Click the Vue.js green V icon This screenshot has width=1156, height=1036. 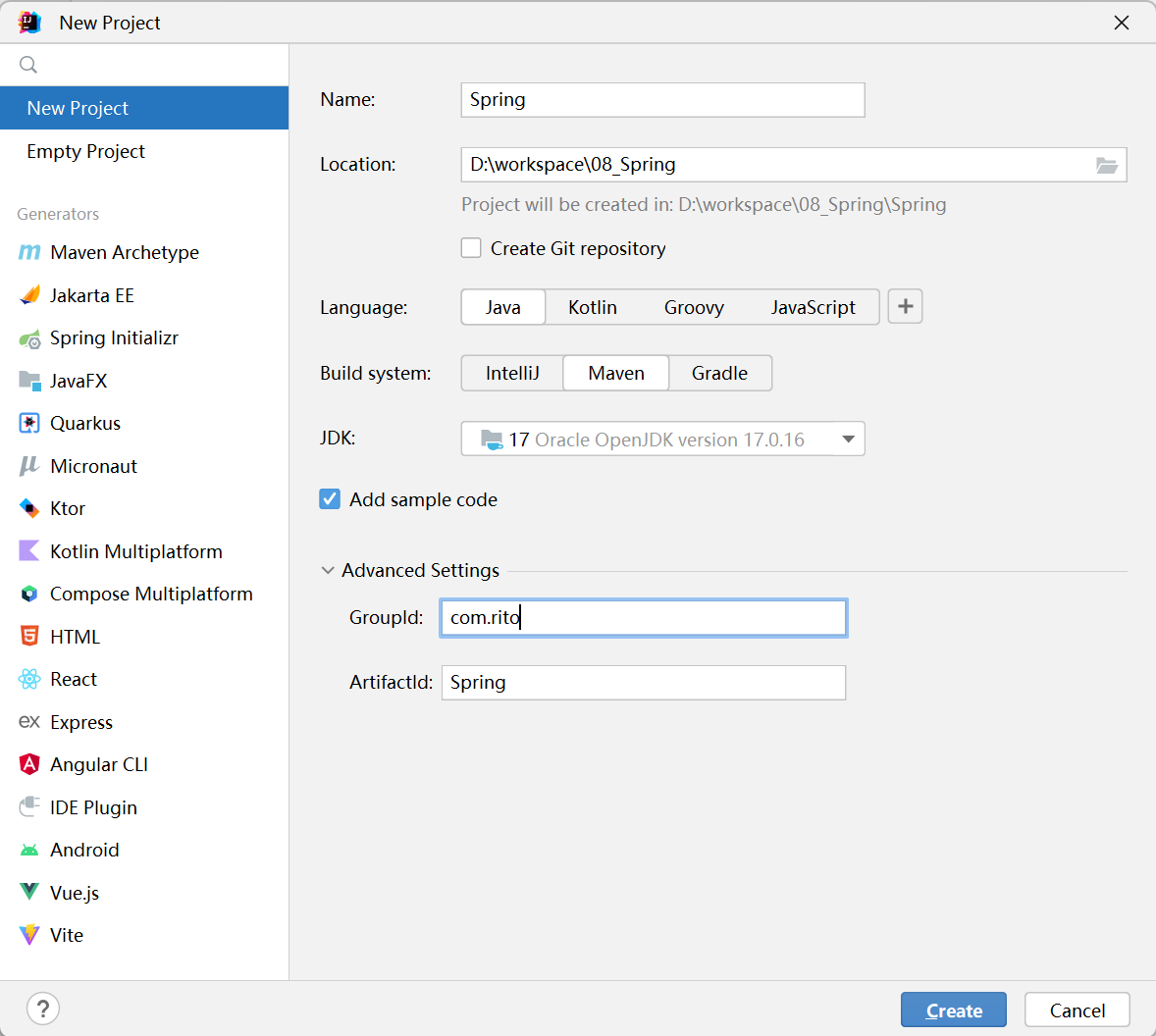tap(29, 893)
